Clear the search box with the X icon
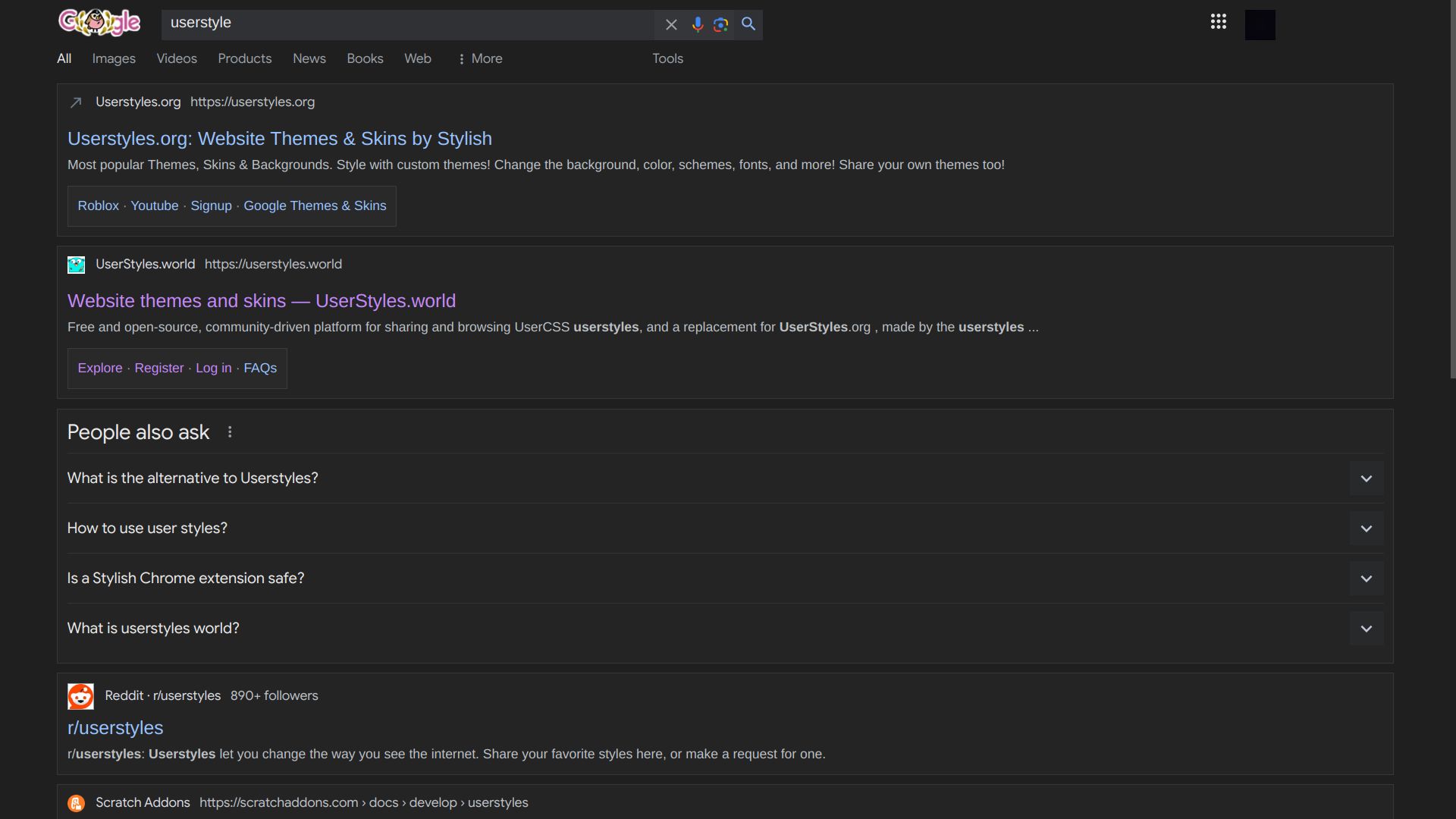 671,25
